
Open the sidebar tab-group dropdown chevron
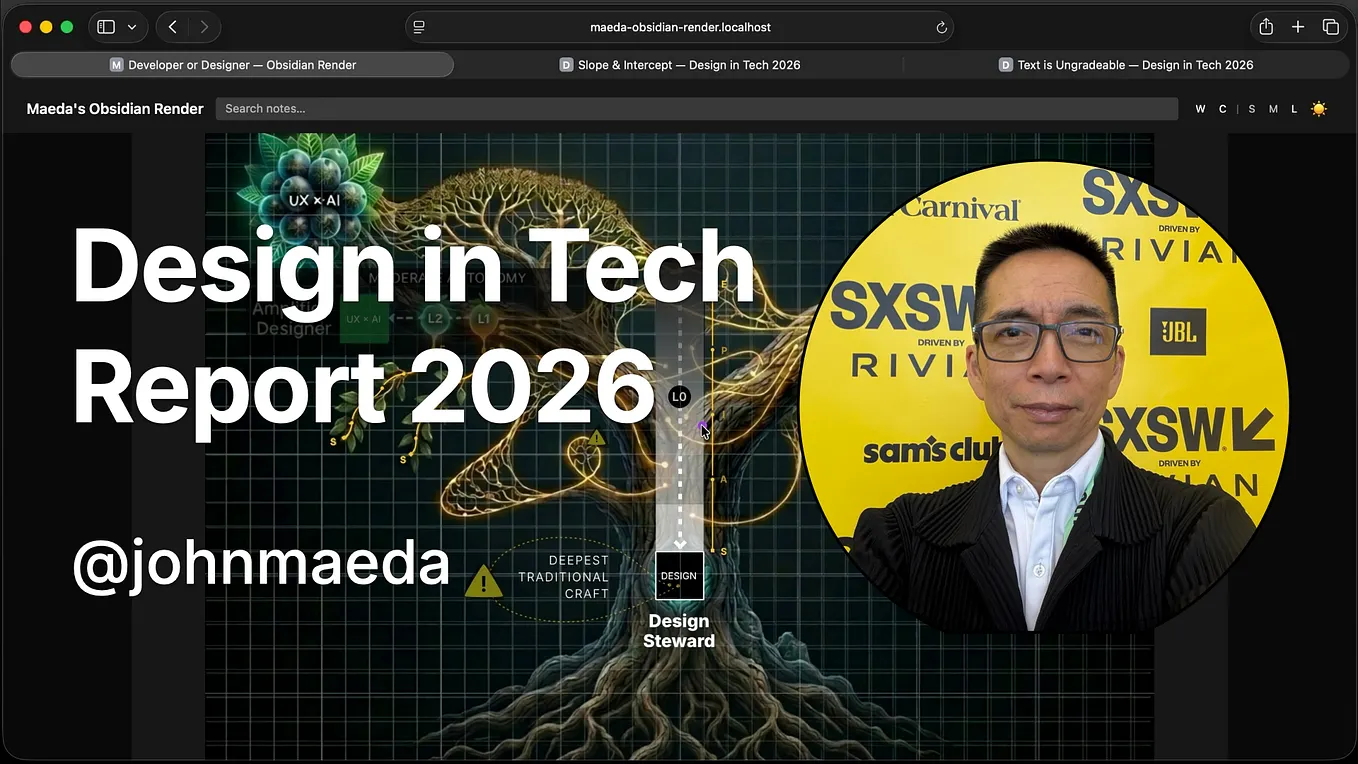pyautogui.click(x=132, y=27)
